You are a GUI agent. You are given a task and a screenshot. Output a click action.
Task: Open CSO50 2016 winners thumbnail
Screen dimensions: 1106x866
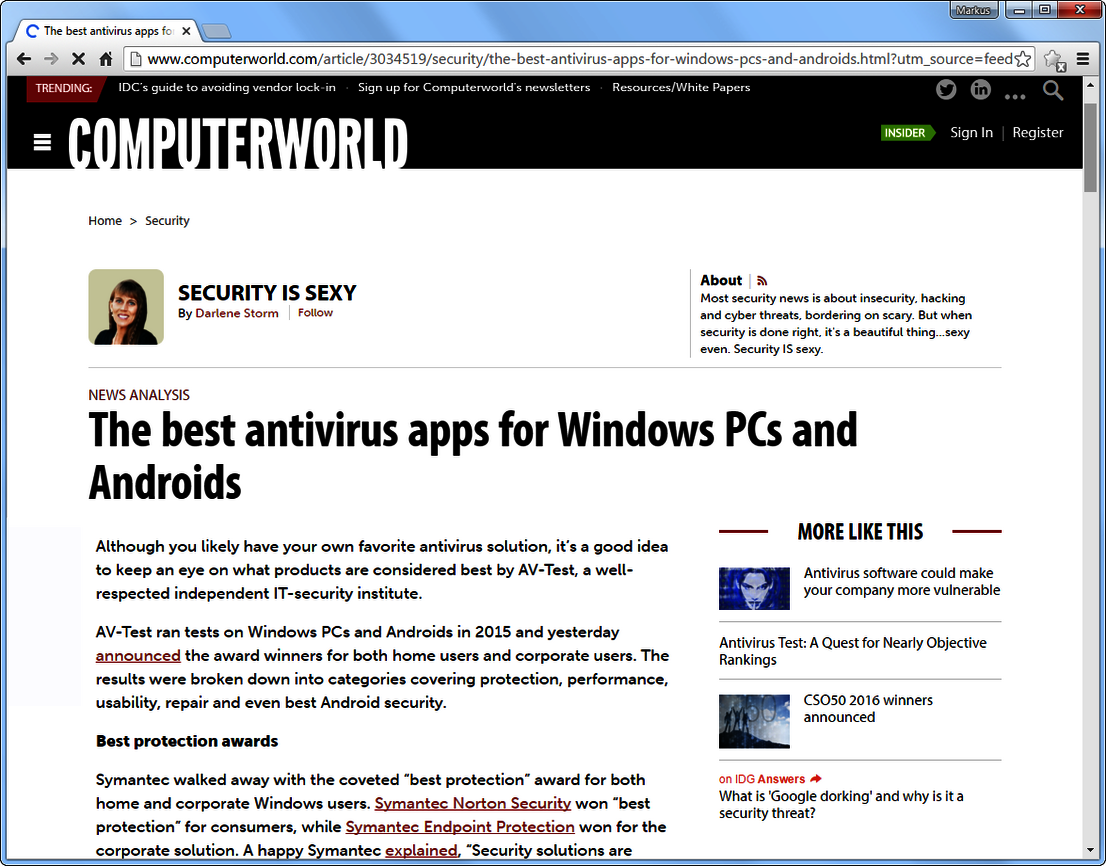pyautogui.click(x=754, y=721)
